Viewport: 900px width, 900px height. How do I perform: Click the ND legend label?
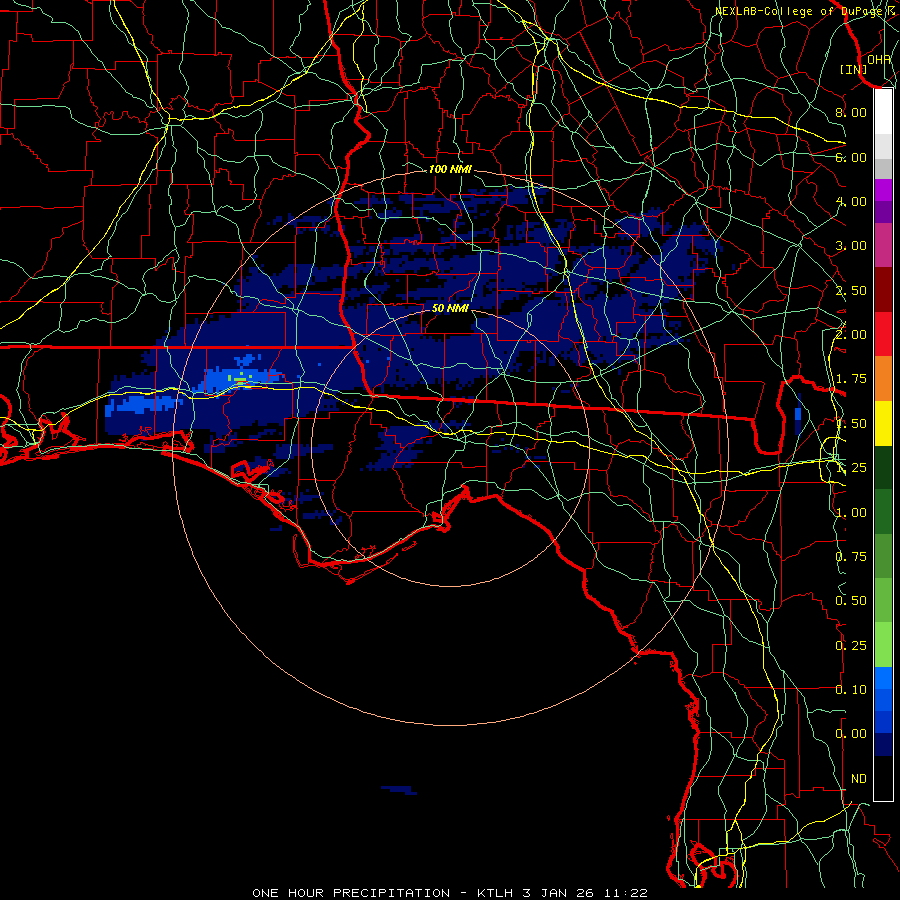pyautogui.click(x=859, y=779)
